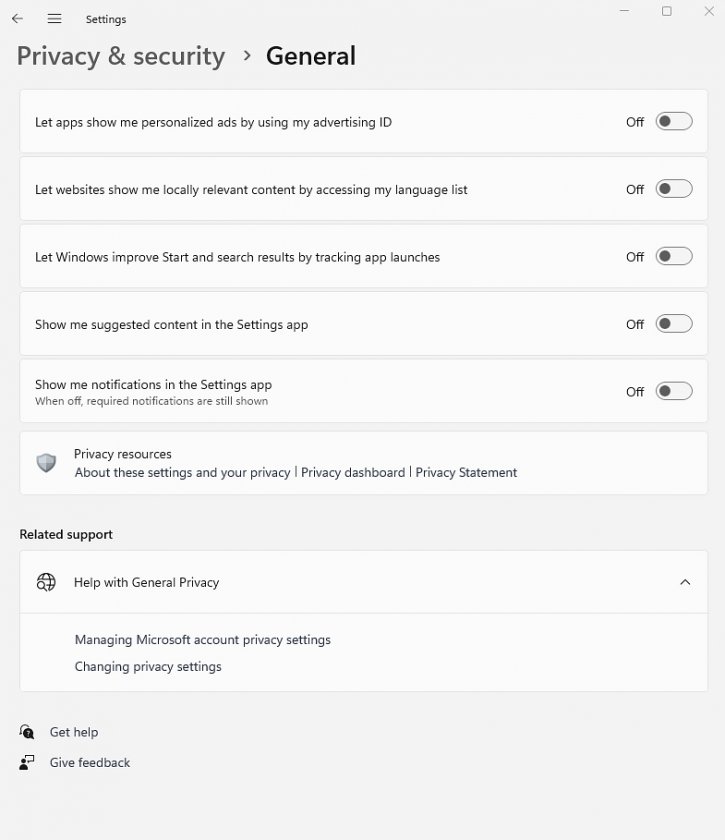Open the hamburger navigation menu
Viewport: 725px width, 840px height.
(54, 19)
